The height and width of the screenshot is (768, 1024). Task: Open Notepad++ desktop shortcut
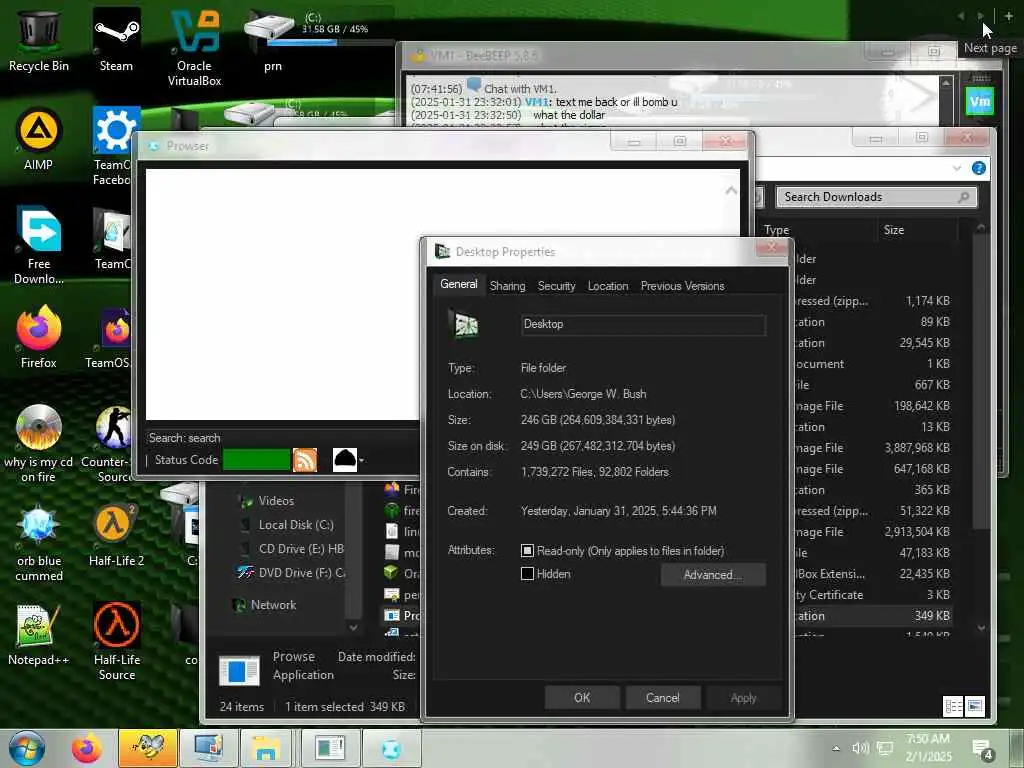(39, 635)
